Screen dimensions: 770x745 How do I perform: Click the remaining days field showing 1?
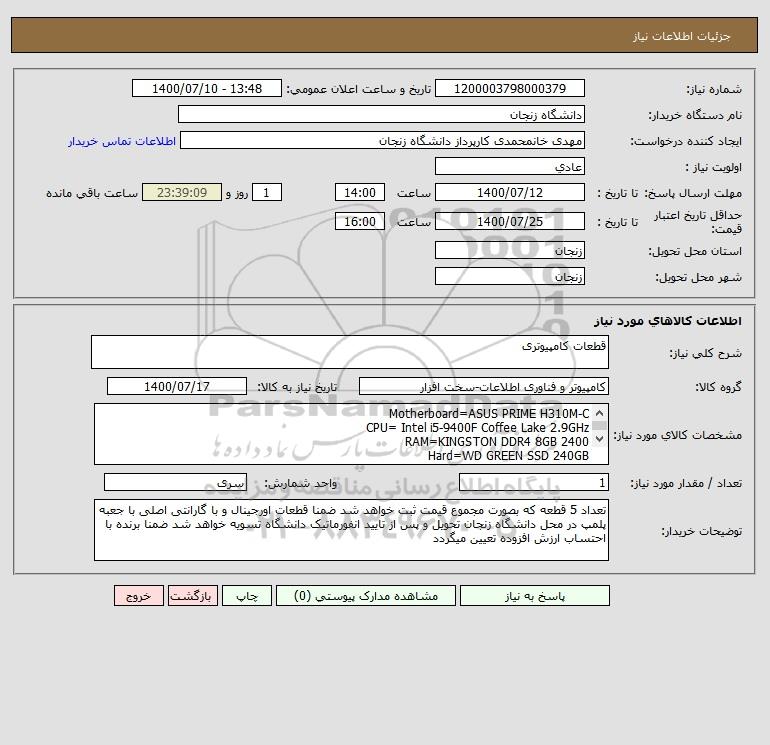[x=267, y=193]
